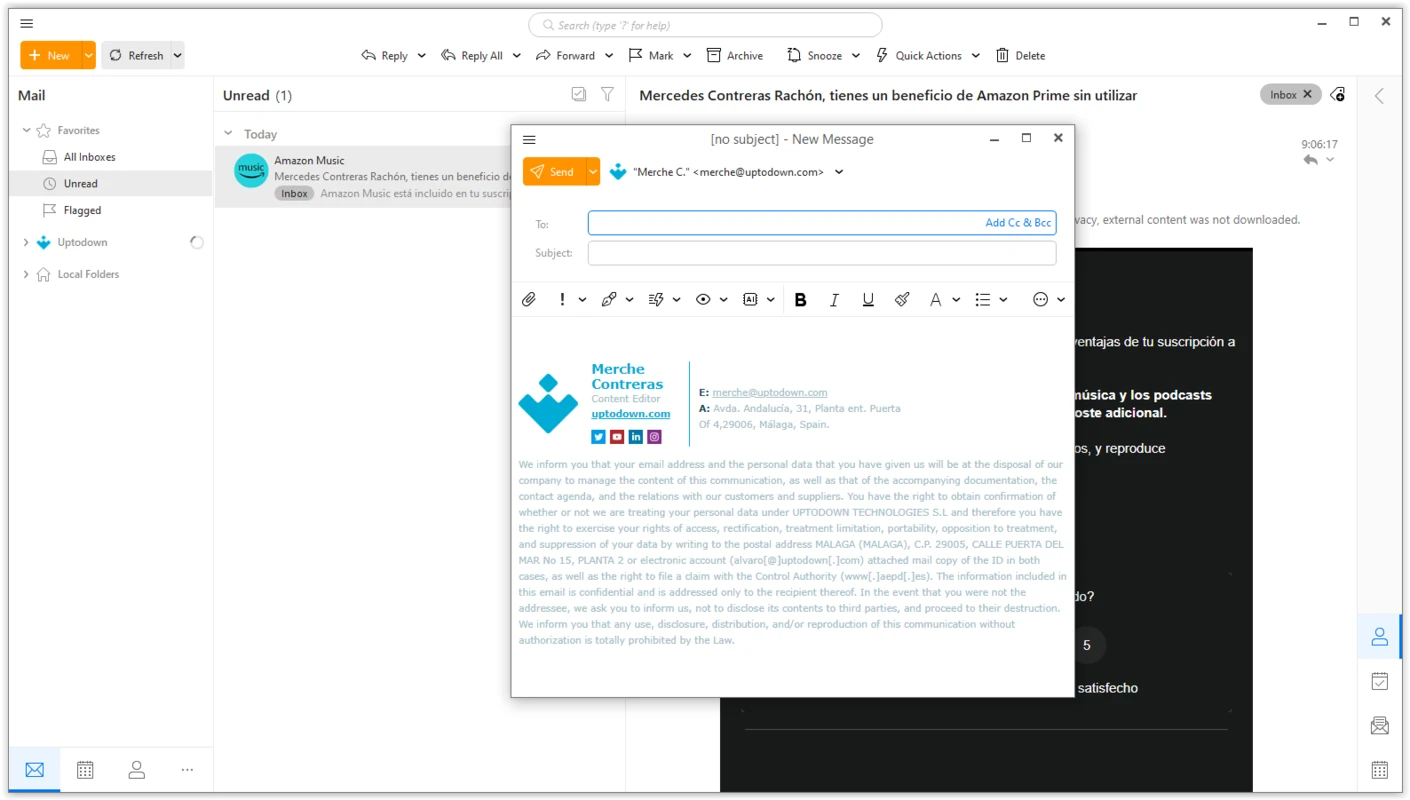Collapse the Today message group
This screenshot has height=800, width=1410.
229,133
